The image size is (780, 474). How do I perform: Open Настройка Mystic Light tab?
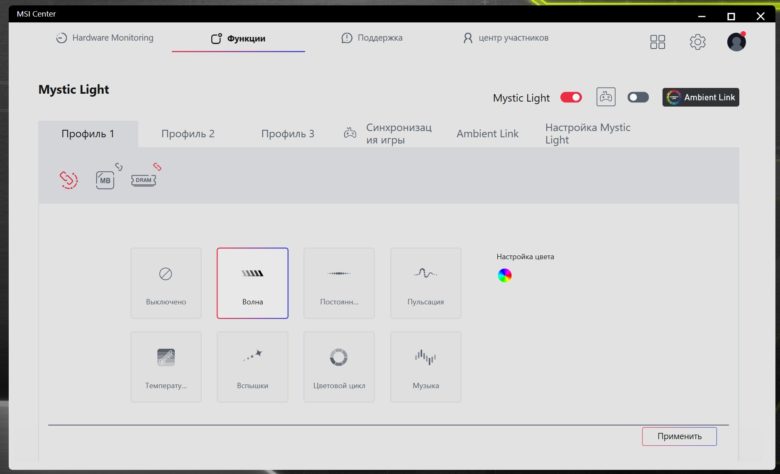click(587, 134)
